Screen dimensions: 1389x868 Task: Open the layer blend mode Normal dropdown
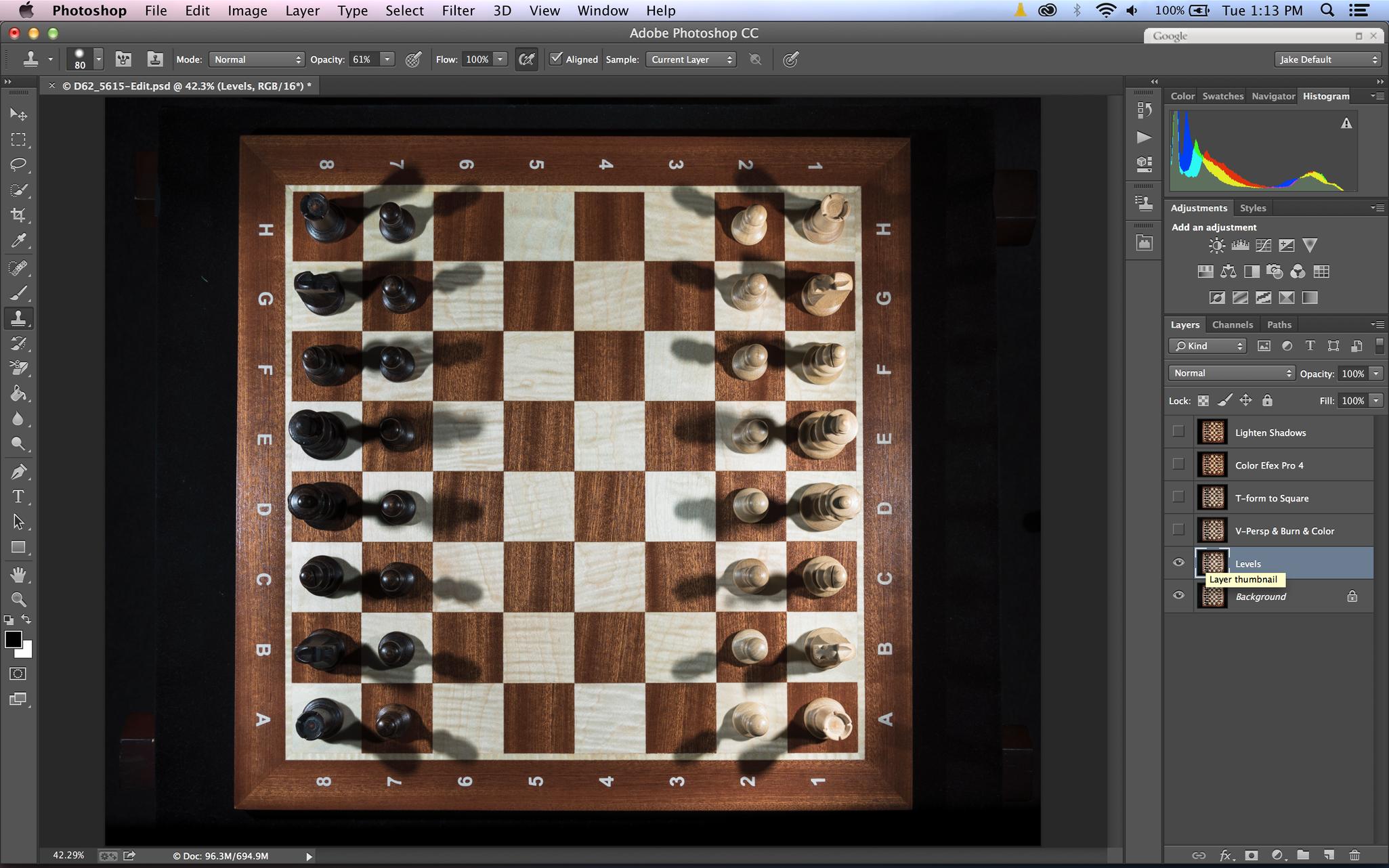(1231, 373)
